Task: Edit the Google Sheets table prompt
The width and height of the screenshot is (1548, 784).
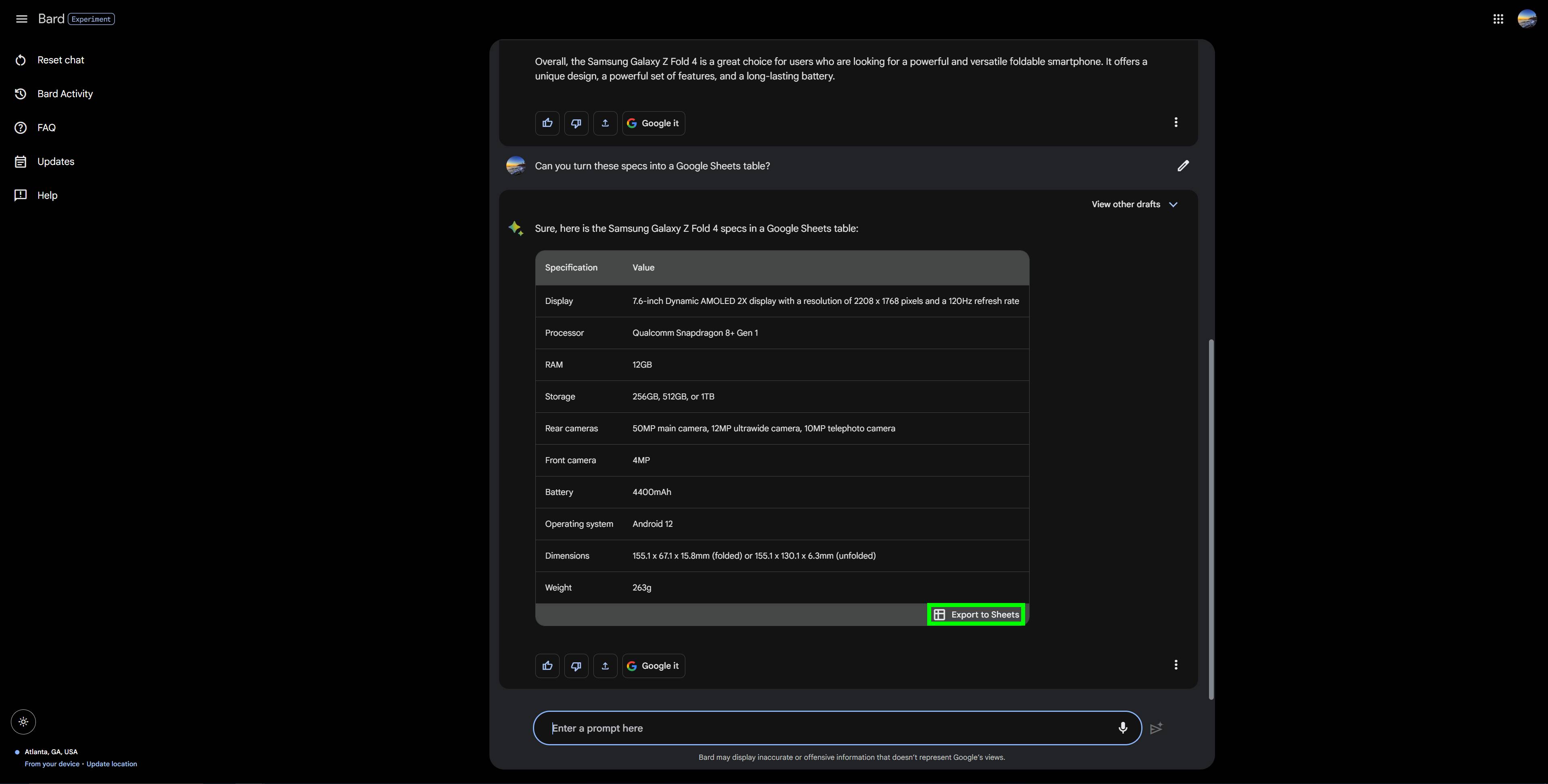Action: click(x=1183, y=166)
